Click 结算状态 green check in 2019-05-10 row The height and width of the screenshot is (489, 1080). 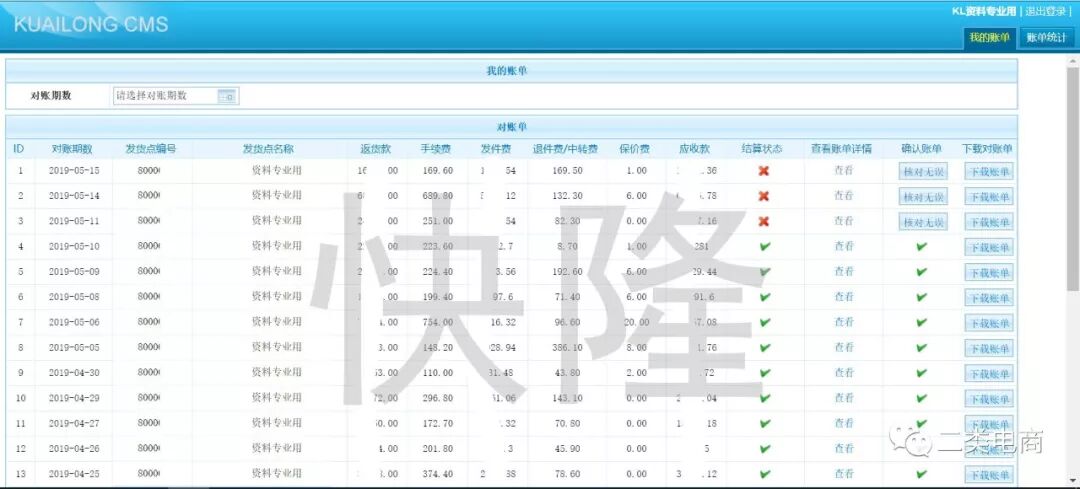(x=765, y=247)
